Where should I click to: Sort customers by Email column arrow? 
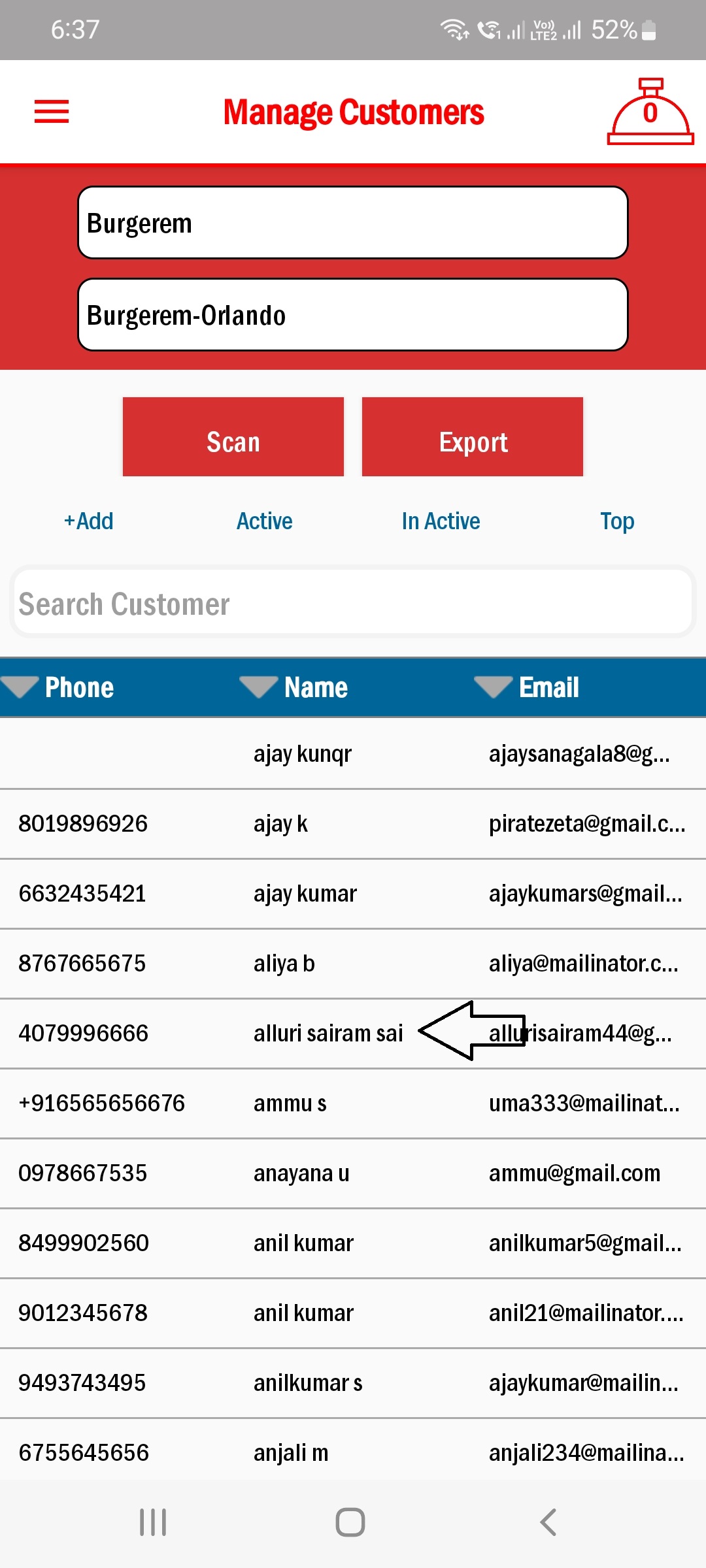click(x=493, y=687)
